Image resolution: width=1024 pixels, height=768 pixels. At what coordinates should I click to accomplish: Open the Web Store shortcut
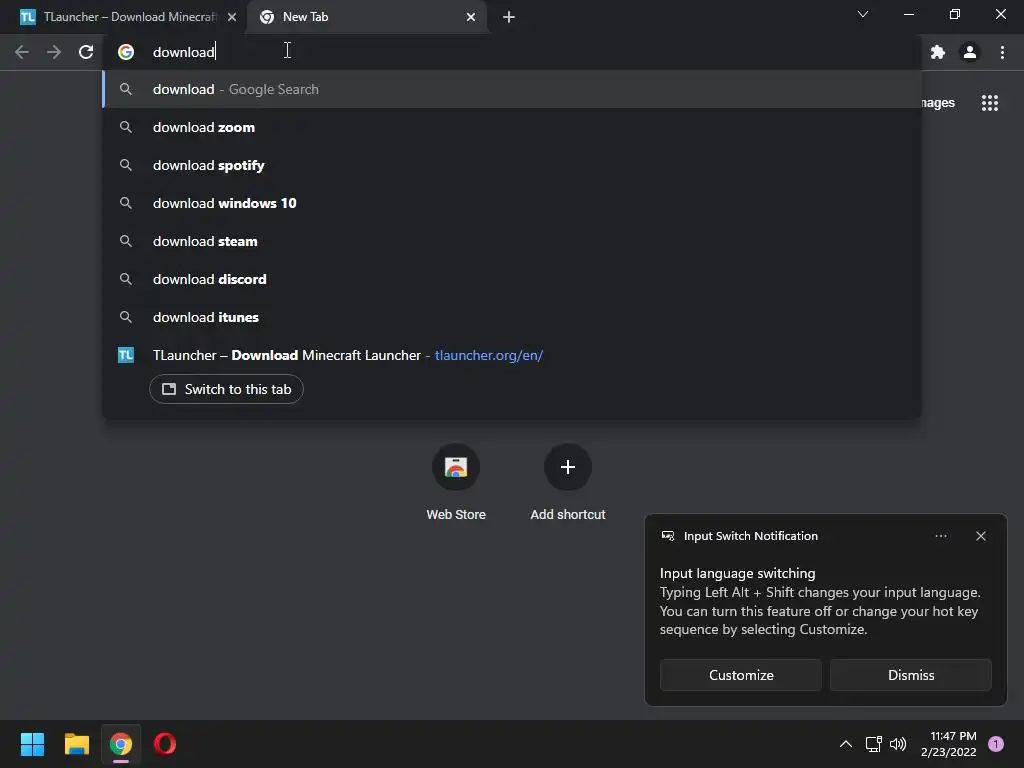tap(456, 482)
